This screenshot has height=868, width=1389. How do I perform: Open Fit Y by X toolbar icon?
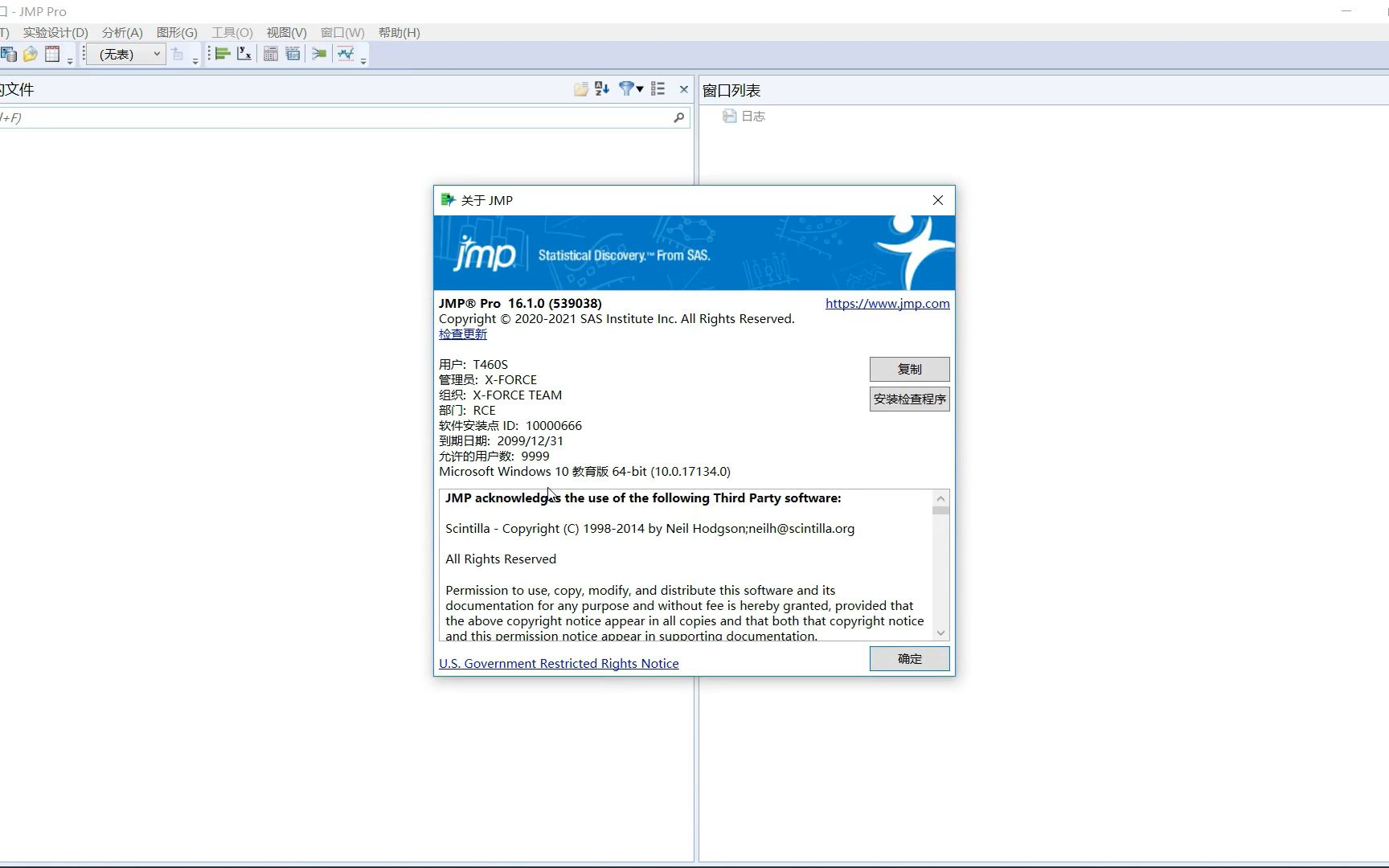[244, 54]
